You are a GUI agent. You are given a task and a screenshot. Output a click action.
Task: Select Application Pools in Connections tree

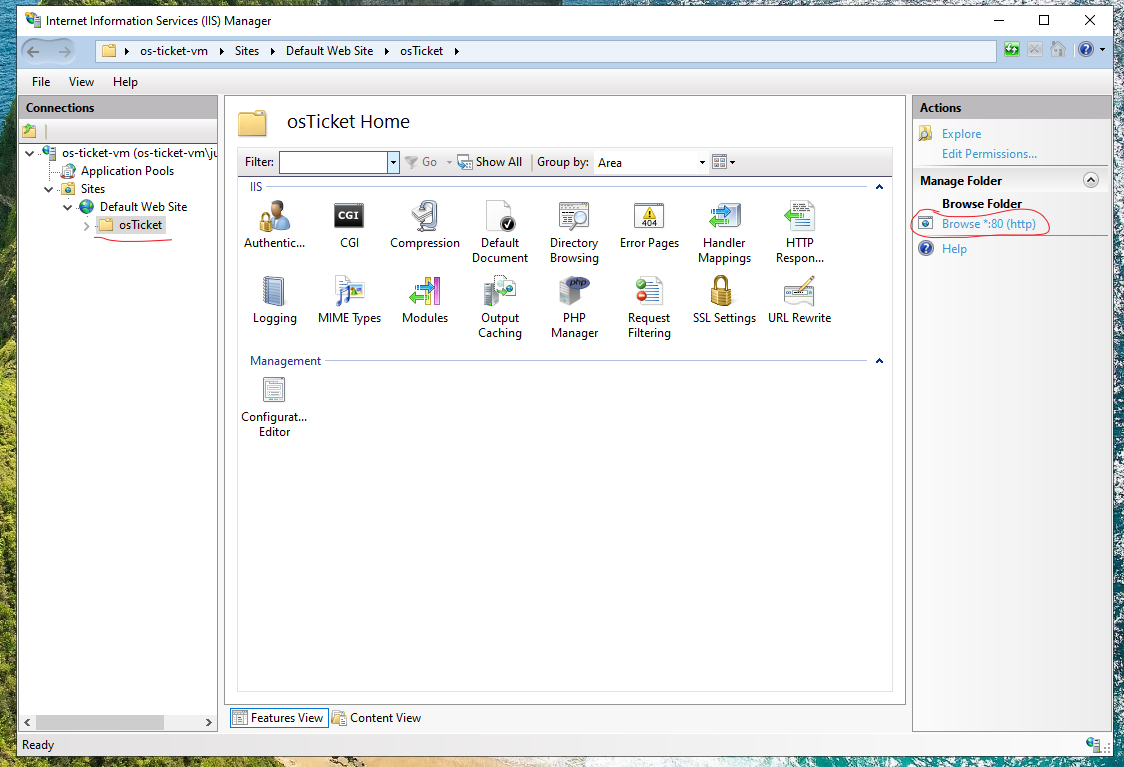[127, 171]
